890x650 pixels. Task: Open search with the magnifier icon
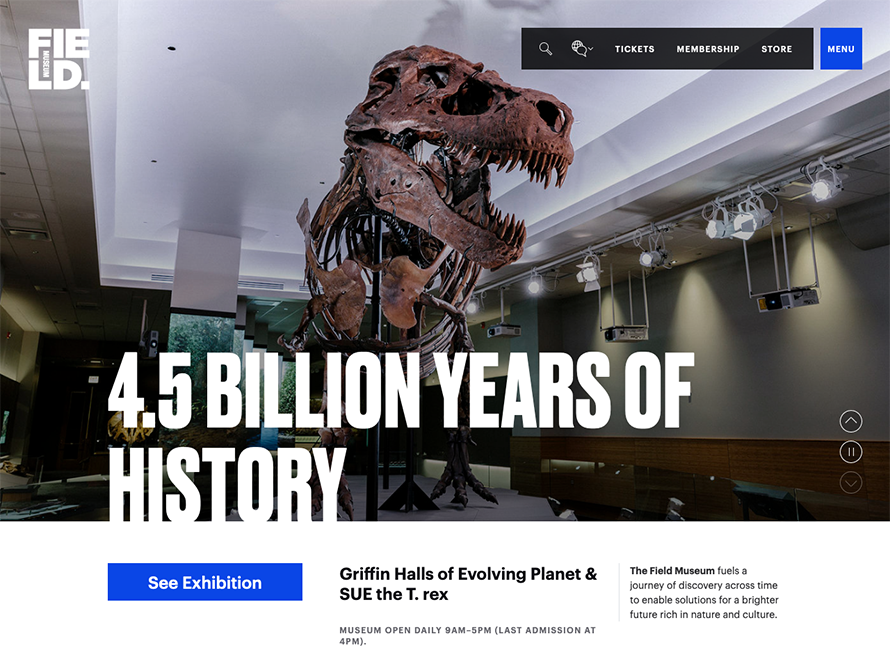[x=545, y=49]
